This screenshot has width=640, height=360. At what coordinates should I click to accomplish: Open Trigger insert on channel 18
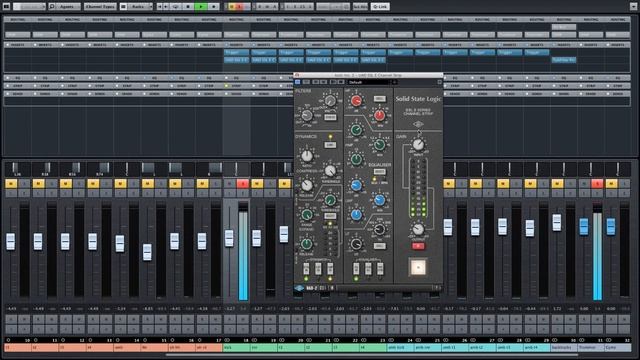tap(236, 52)
